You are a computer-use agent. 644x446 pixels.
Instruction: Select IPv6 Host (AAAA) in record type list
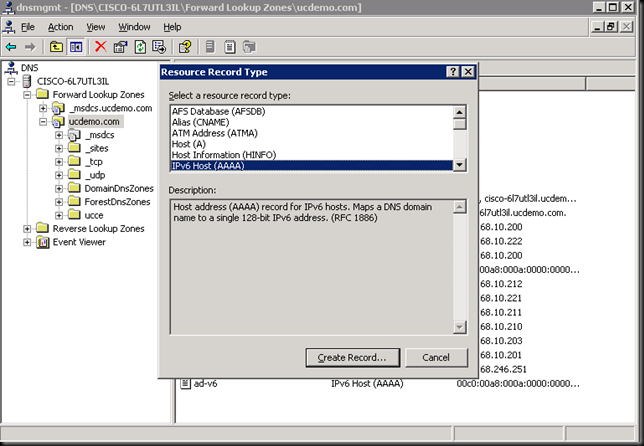(312, 166)
